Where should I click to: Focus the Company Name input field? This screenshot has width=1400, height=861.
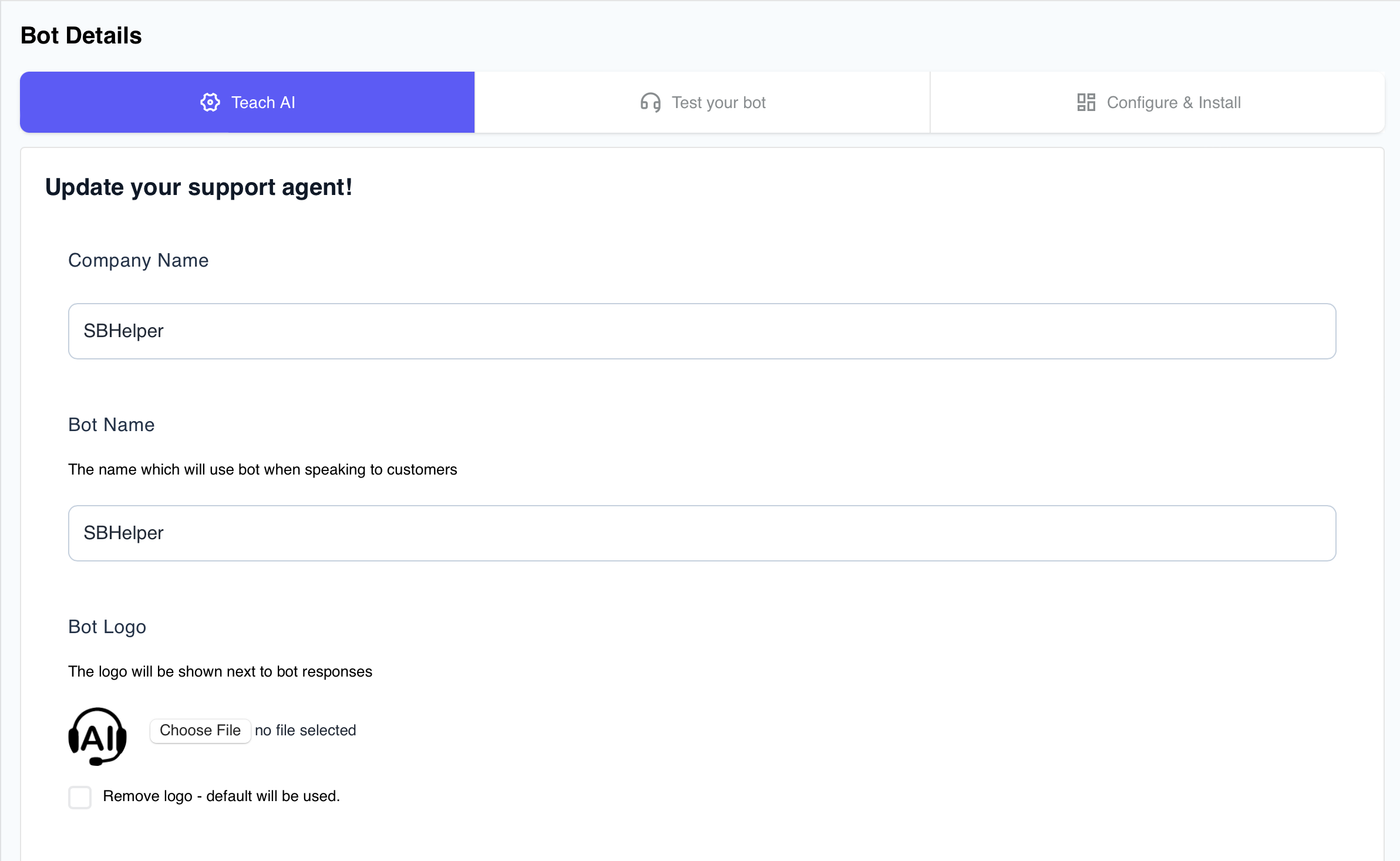click(702, 331)
